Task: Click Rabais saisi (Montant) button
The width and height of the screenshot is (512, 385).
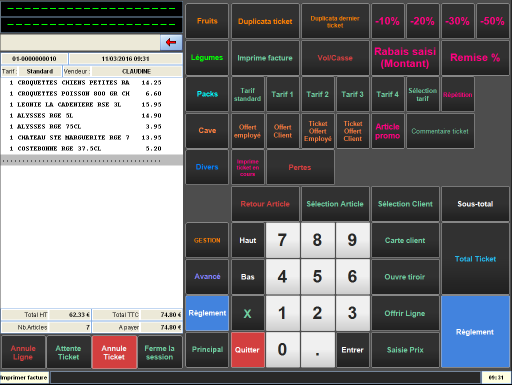Action: pos(405,58)
